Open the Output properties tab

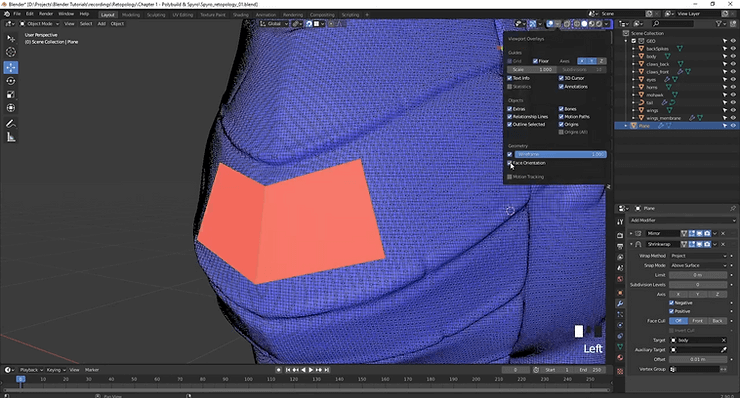[x=620, y=246]
